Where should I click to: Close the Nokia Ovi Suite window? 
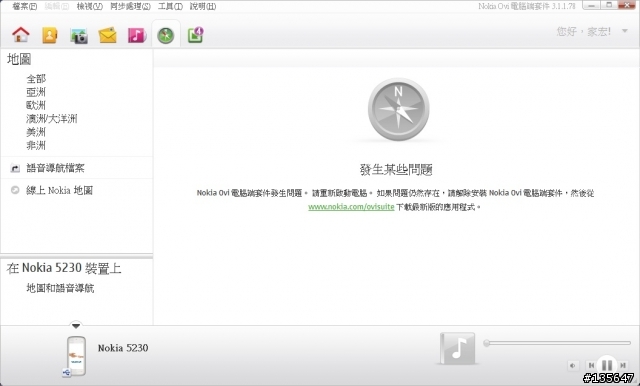tap(627, 5)
